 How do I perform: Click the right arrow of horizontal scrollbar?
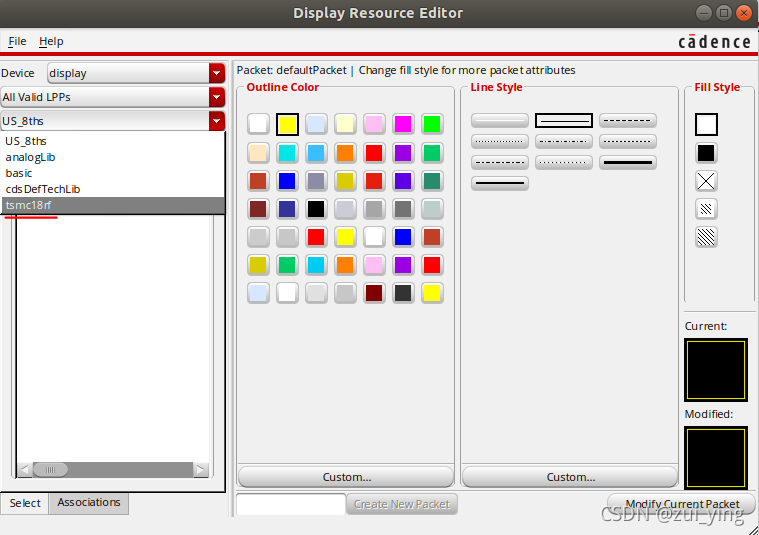point(200,469)
